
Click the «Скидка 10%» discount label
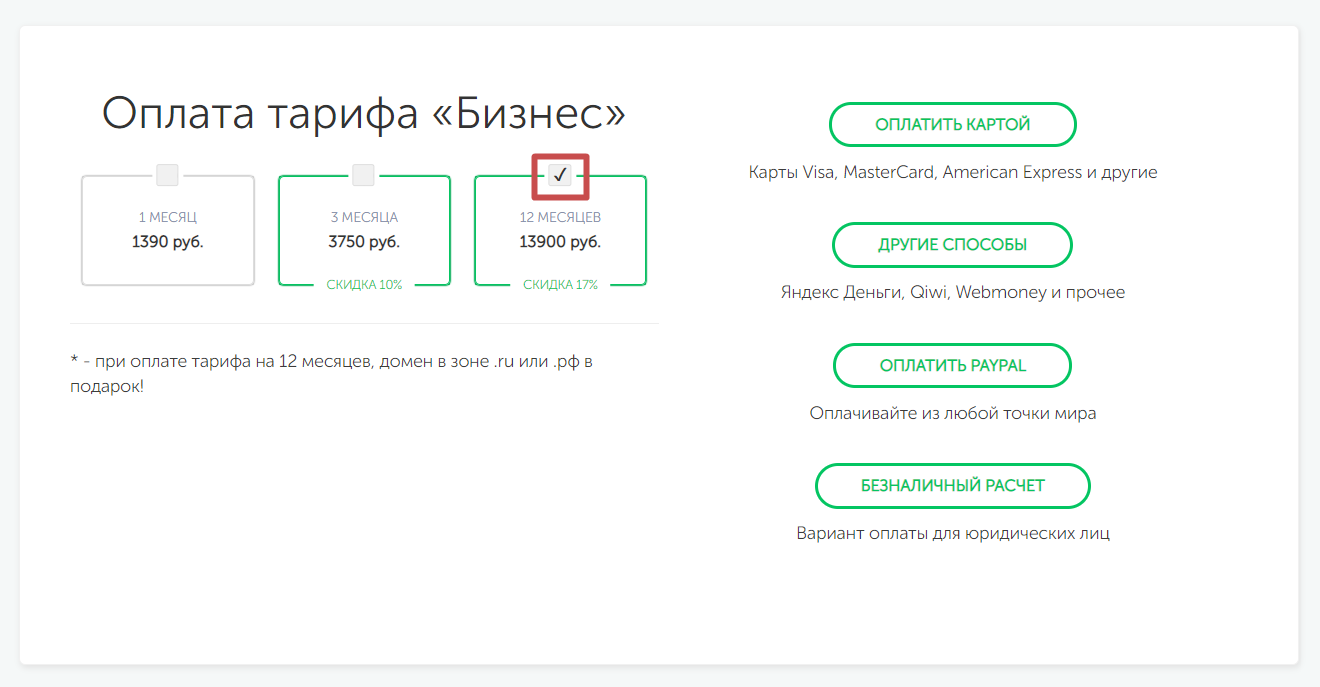364,285
